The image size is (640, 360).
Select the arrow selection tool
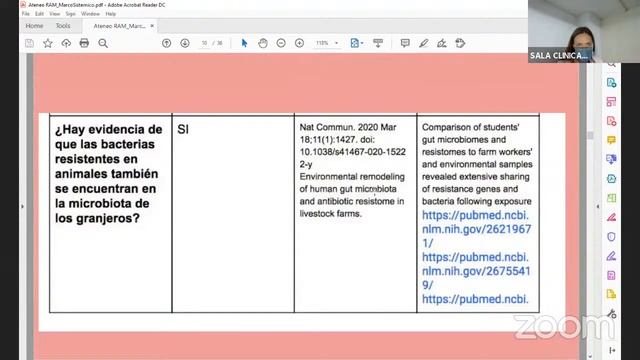[x=244, y=43]
